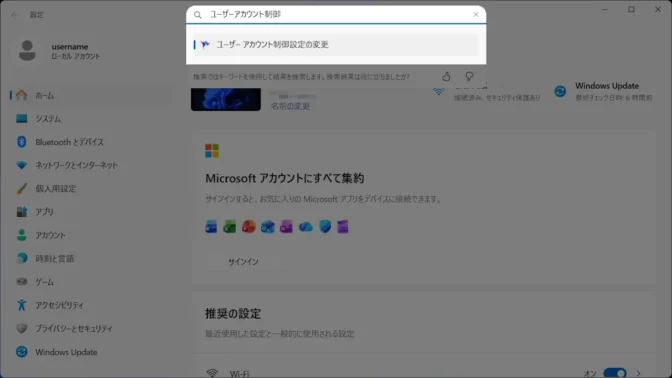672x378 pixels.
Task: Click inside the ユーザーアカウント制御 search field
Action: tap(336, 15)
